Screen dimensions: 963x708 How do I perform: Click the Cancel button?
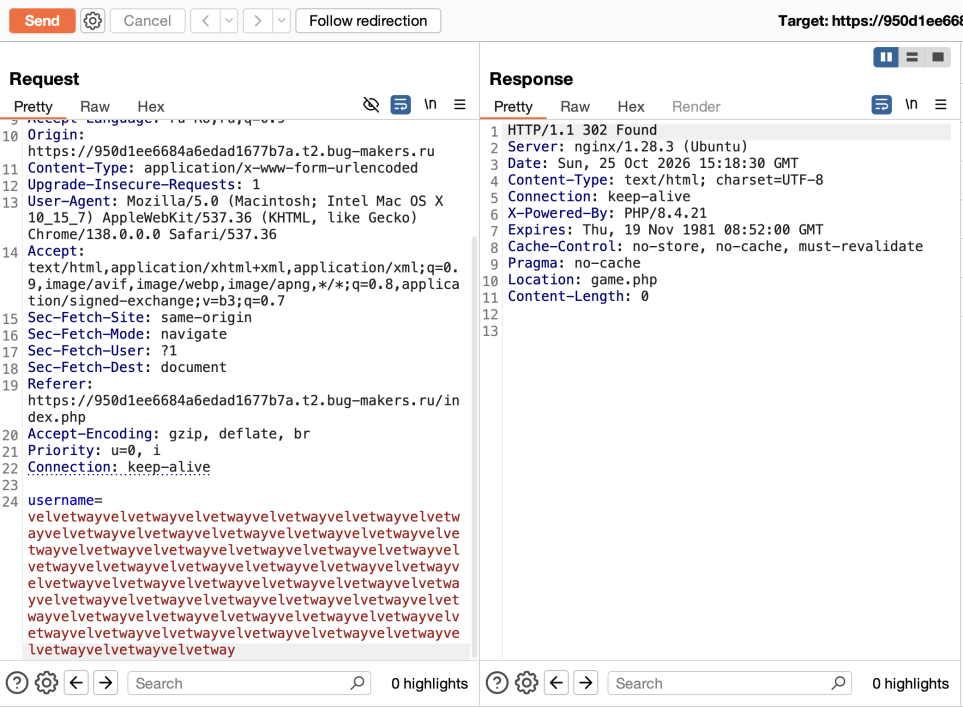coord(147,21)
